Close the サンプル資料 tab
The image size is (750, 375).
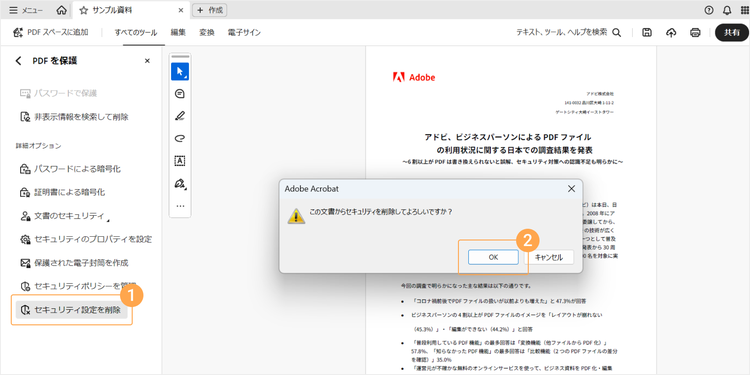point(181,10)
